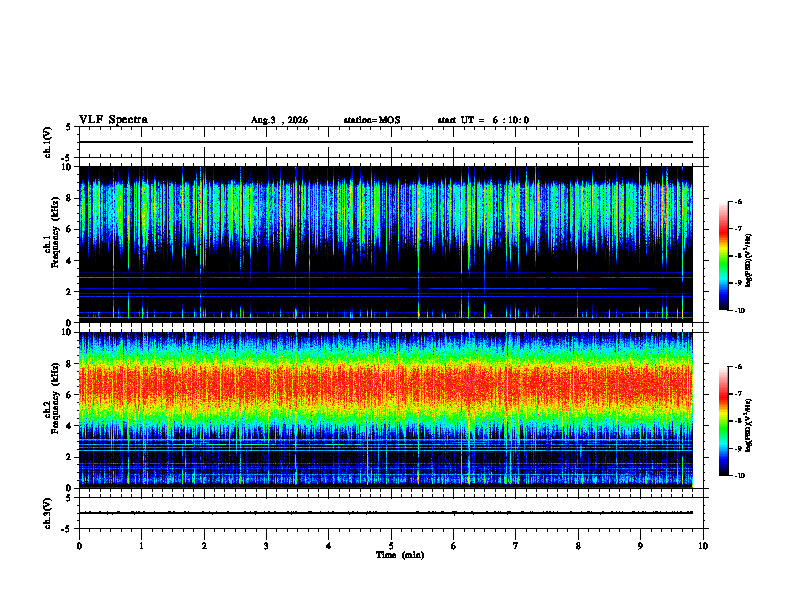
Task: Click the "-9" label on ch.2 color bar
Action: coord(738,448)
